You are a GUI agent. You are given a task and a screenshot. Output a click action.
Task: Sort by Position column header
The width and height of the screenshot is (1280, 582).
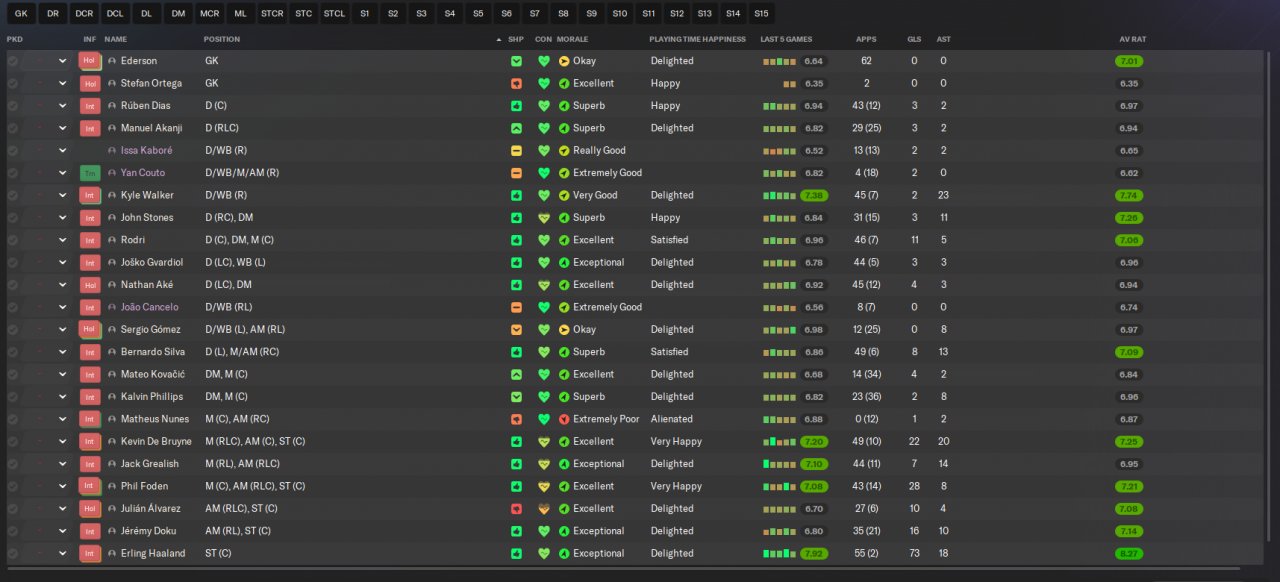pyautogui.click(x=222, y=39)
